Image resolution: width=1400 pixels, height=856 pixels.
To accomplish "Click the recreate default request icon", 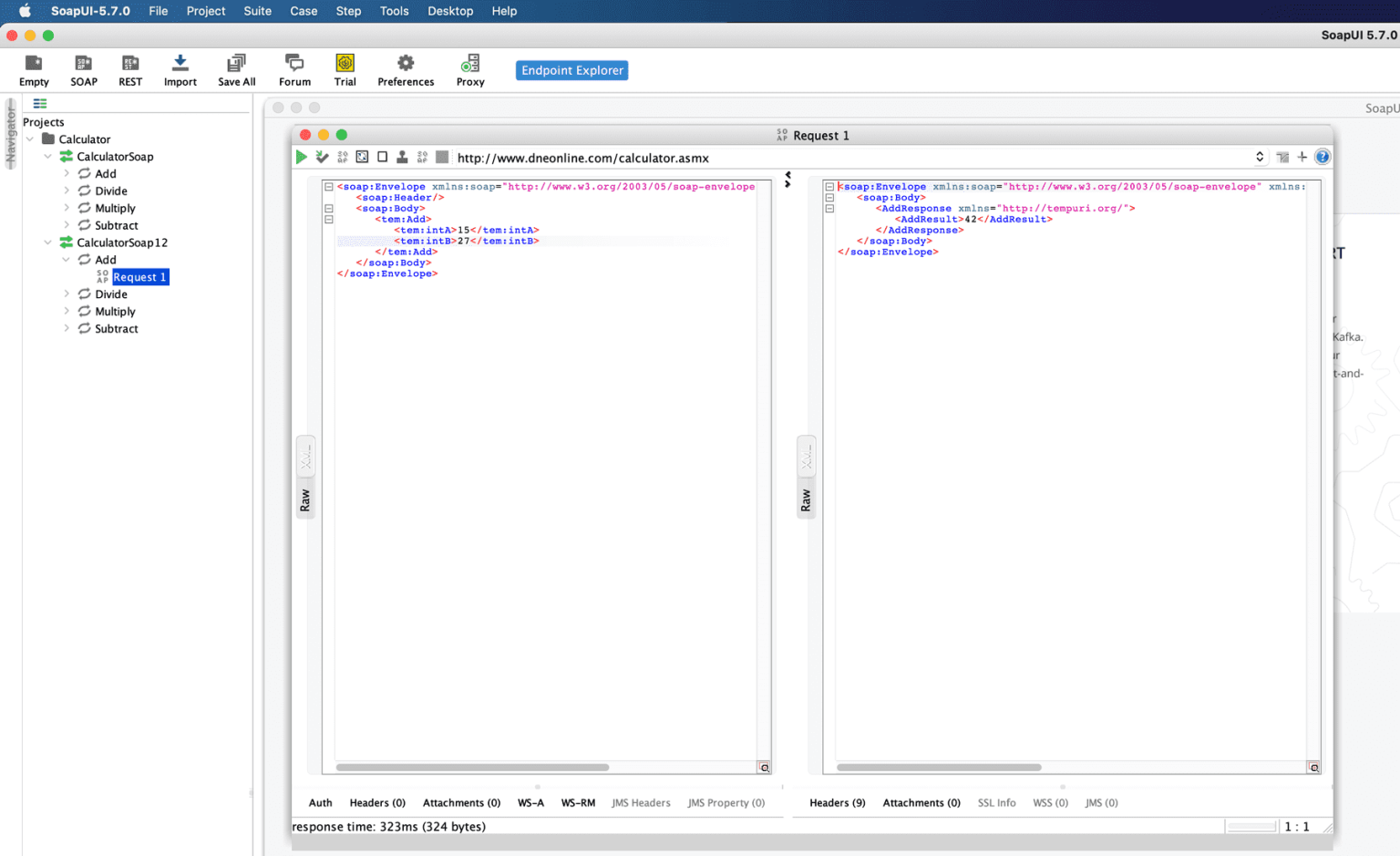I will 362,157.
